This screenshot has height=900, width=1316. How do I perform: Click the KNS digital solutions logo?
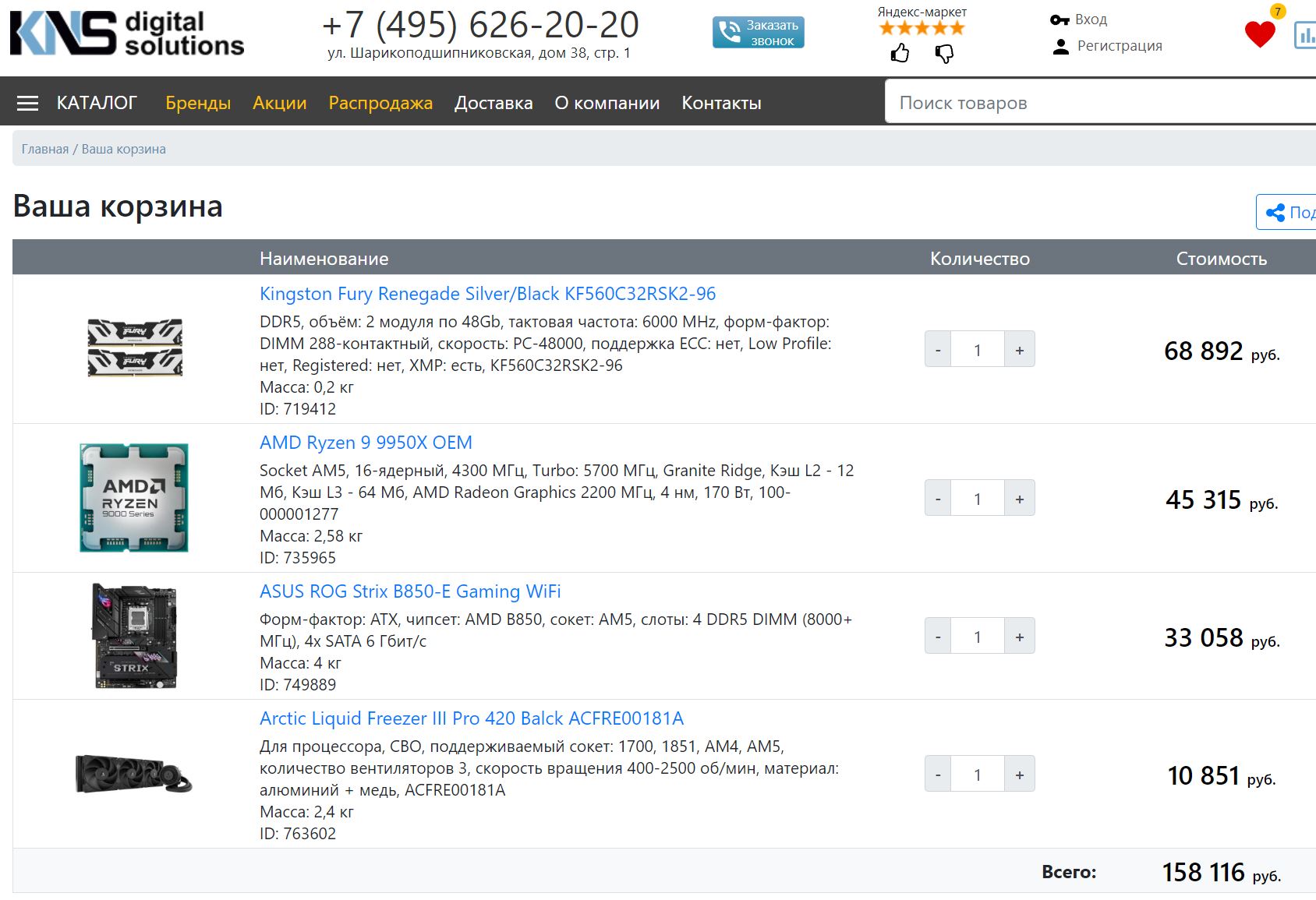(x=127, y=34)
